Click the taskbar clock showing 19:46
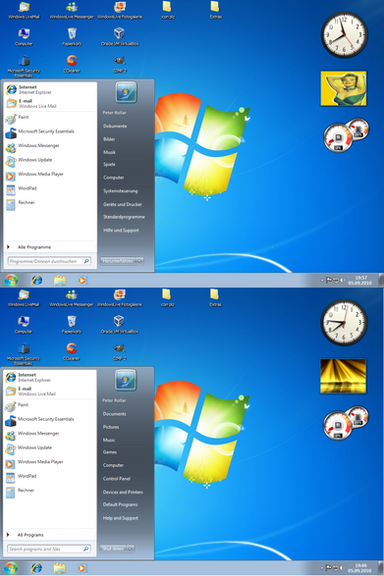Screen dimensions: 384x576 point(360,568)
